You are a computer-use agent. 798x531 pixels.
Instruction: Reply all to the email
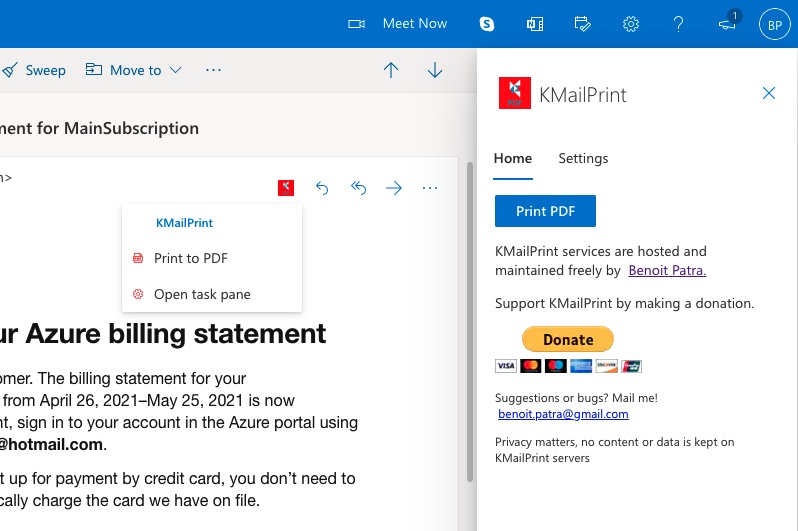click(358, 188)
